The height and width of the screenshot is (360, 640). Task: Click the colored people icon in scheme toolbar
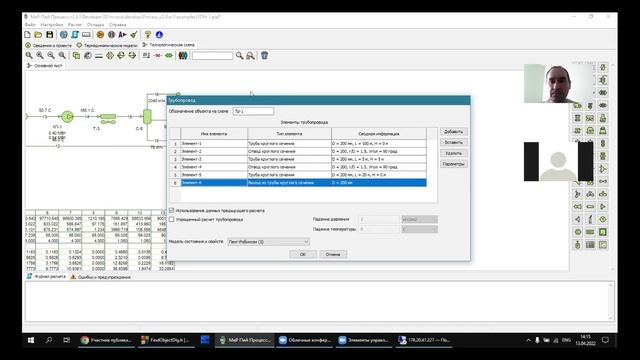183,56
